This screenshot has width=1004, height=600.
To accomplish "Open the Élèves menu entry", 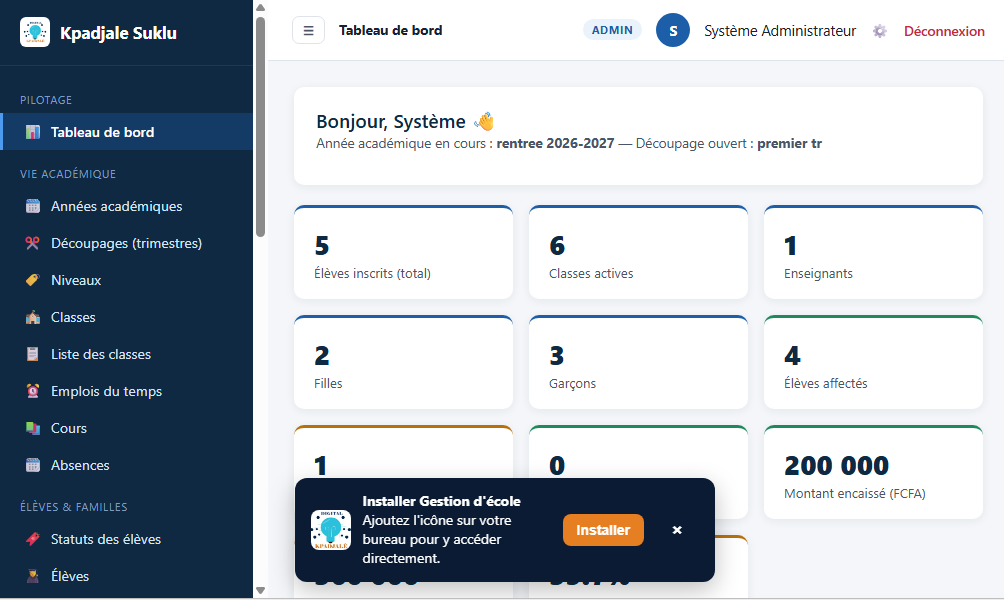I will click(128, 576).
